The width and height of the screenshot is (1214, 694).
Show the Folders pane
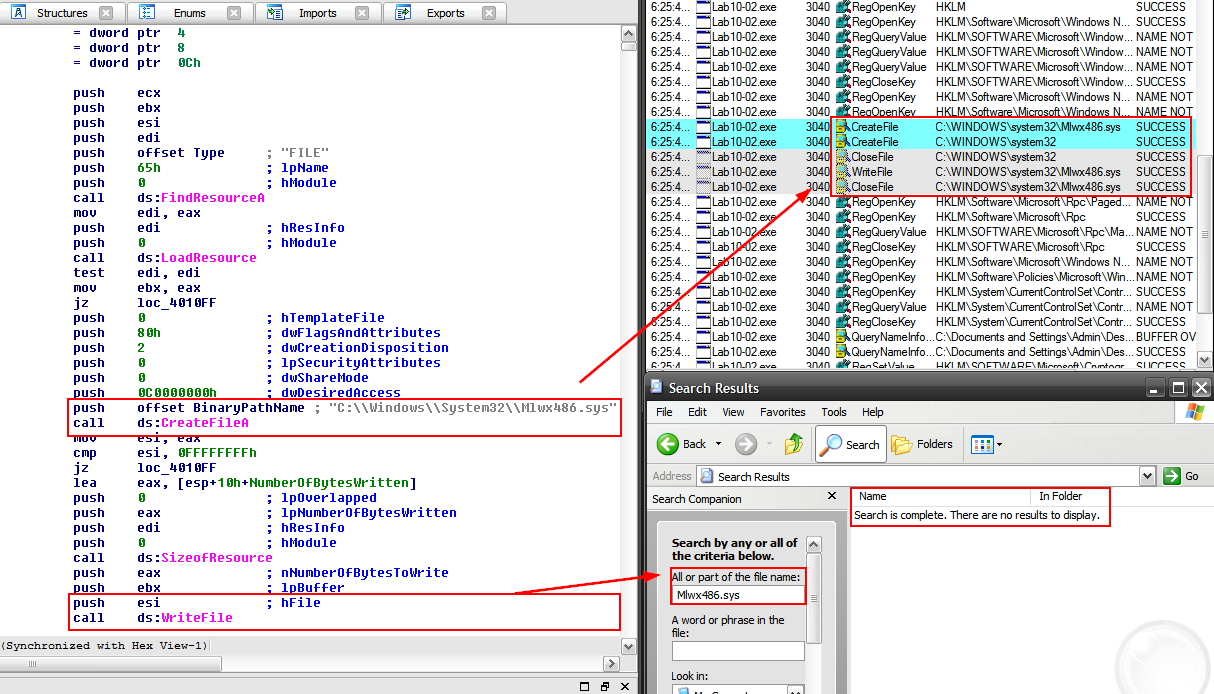924,444
